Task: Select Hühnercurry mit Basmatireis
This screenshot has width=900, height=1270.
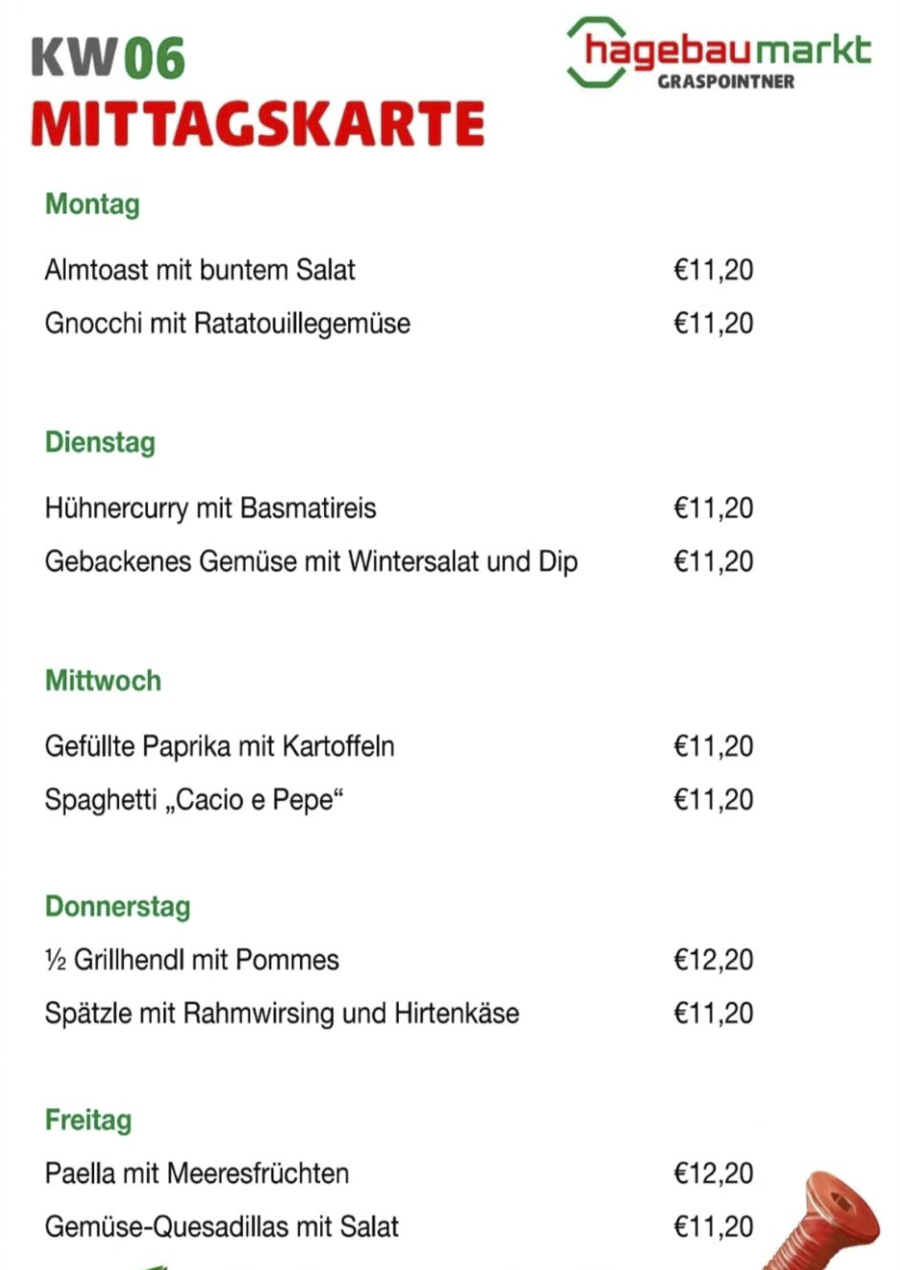Action: [210, 508]
